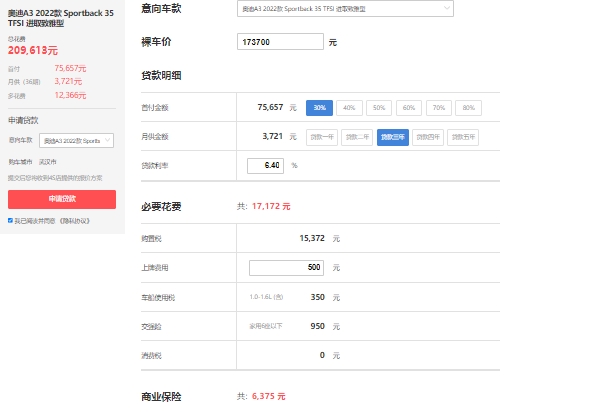
Task: Select the 80% down payment option
Action: pyautogui.click(x=467, y=107)
